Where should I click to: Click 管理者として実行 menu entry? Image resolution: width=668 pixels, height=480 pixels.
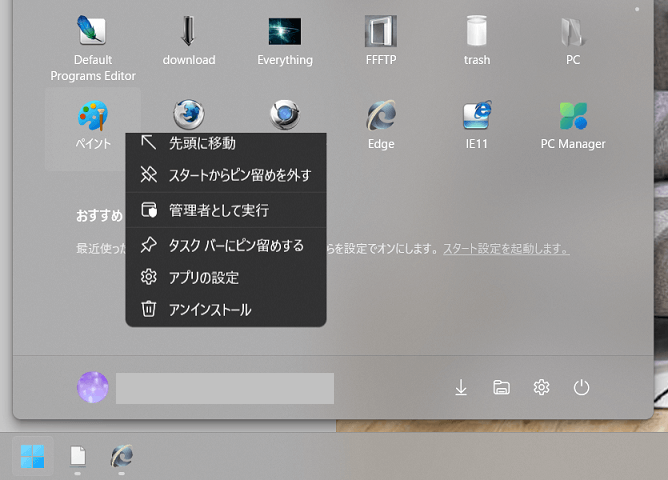pos(226,210)
